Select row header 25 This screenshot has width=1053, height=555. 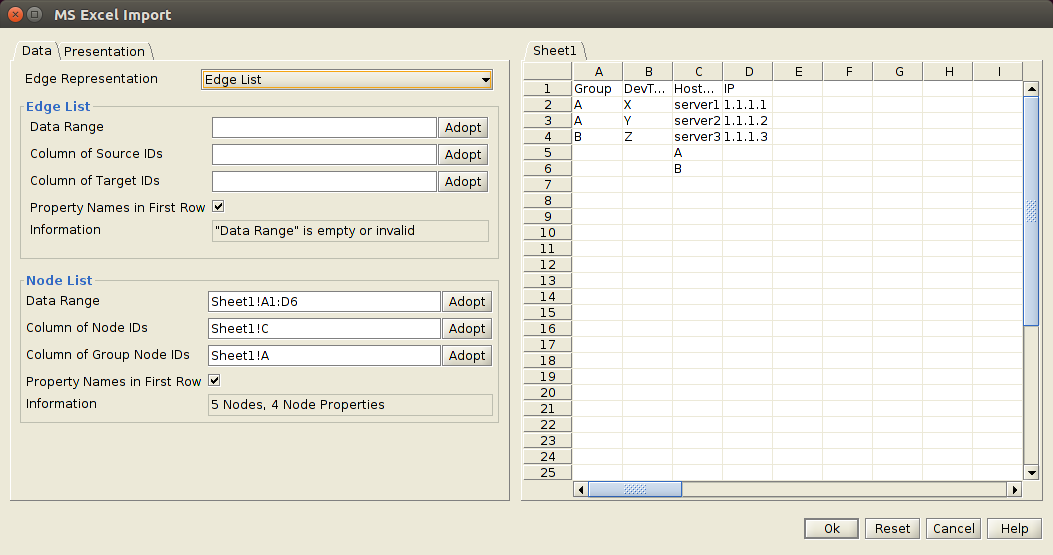click(x=548, y=472)
